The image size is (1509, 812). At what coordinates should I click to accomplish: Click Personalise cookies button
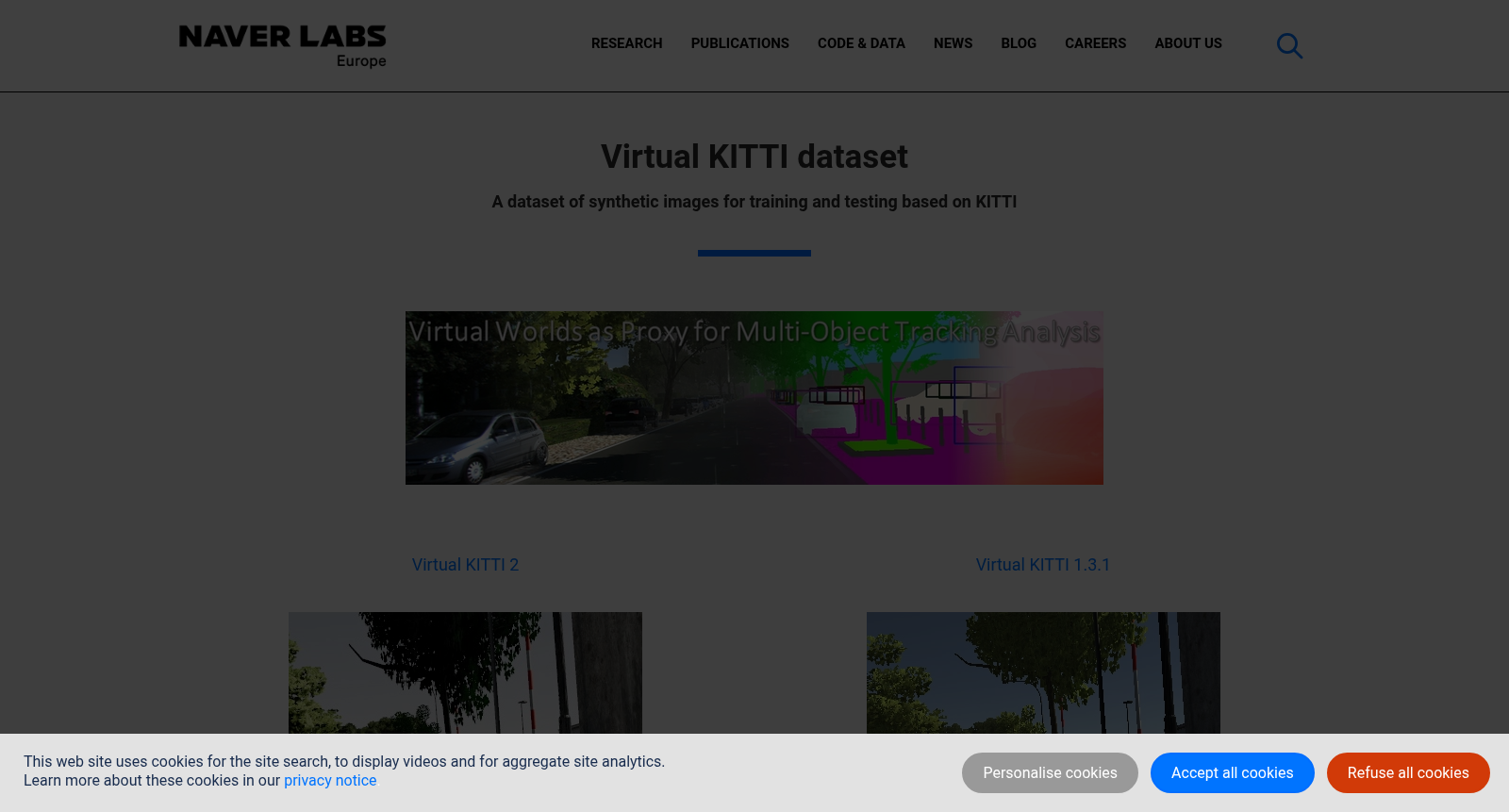coord(1050,773)
